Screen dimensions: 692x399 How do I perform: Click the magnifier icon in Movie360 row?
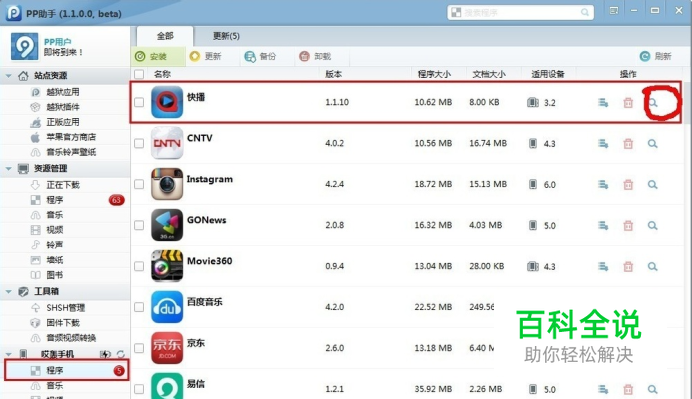pos(653,267)
